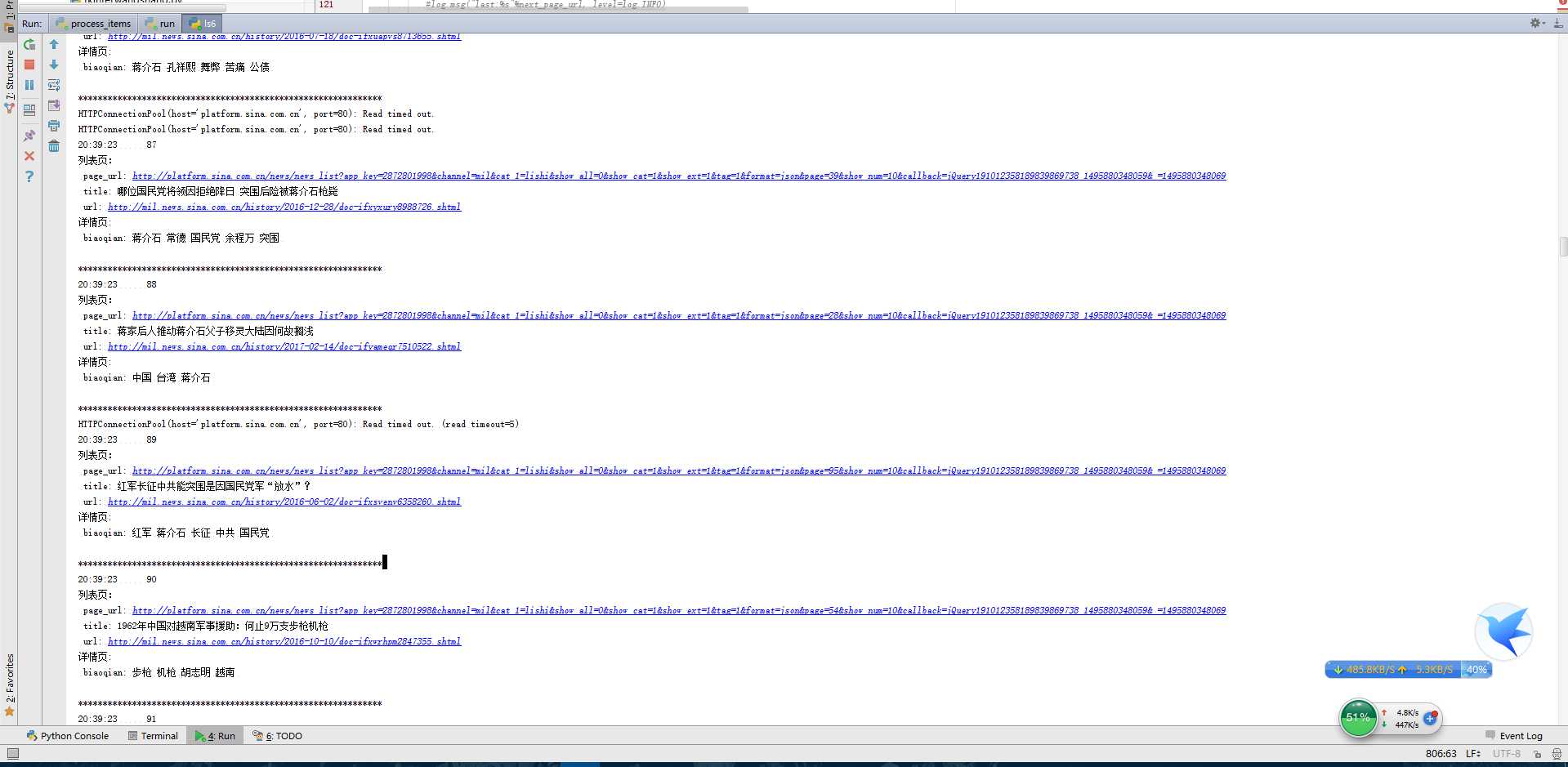The image size is (1568, 767).
Task: Click the title line starting with 哪位国民党将领
Action: pos(211,191)
